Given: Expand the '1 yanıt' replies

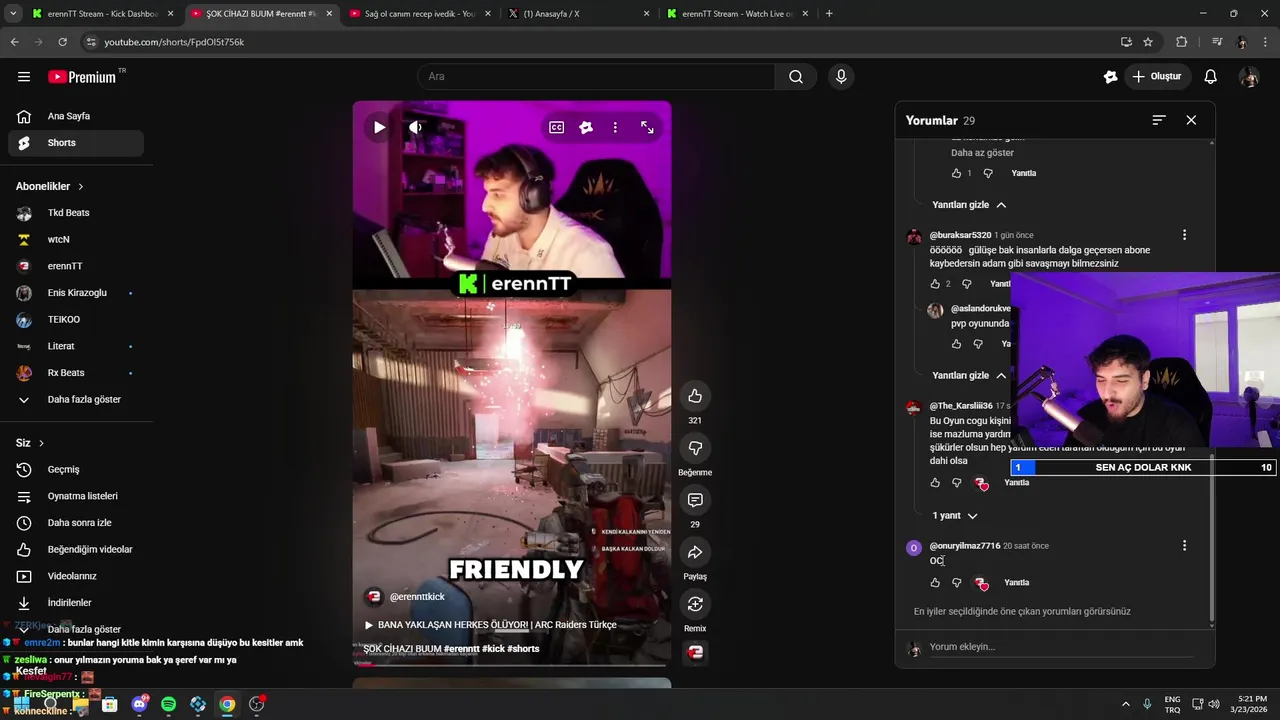Looking at the screenshot, I should tap(955, 516).
